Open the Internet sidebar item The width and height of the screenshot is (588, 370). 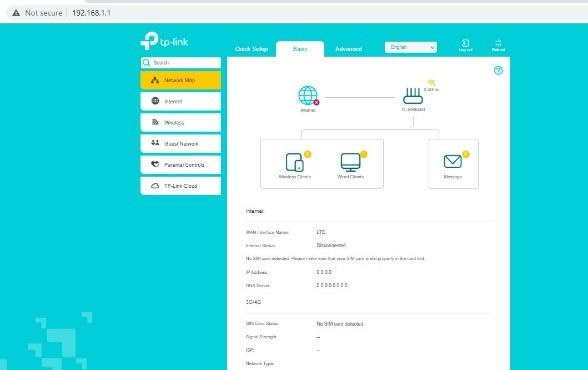coord(181,101)
